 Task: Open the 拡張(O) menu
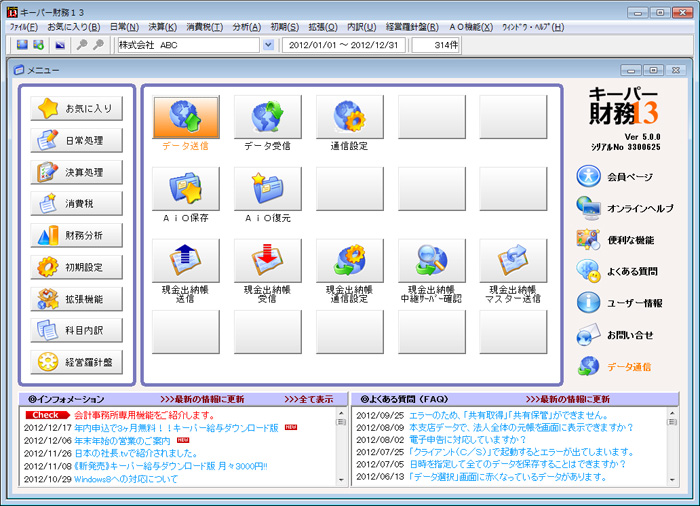[x=323, y=27]
